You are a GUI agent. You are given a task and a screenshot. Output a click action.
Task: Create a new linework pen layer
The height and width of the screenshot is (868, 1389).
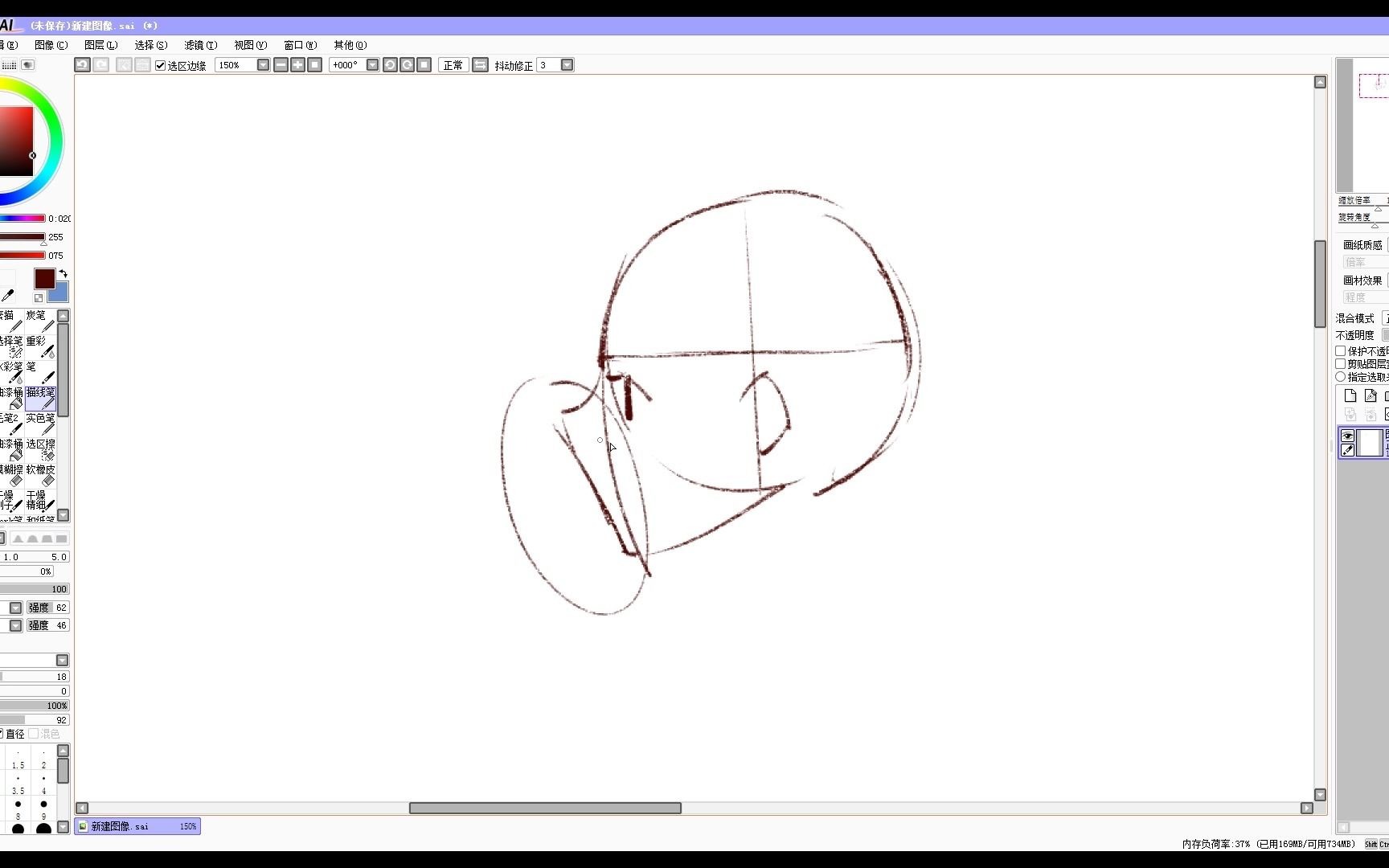pos(1371,395)
